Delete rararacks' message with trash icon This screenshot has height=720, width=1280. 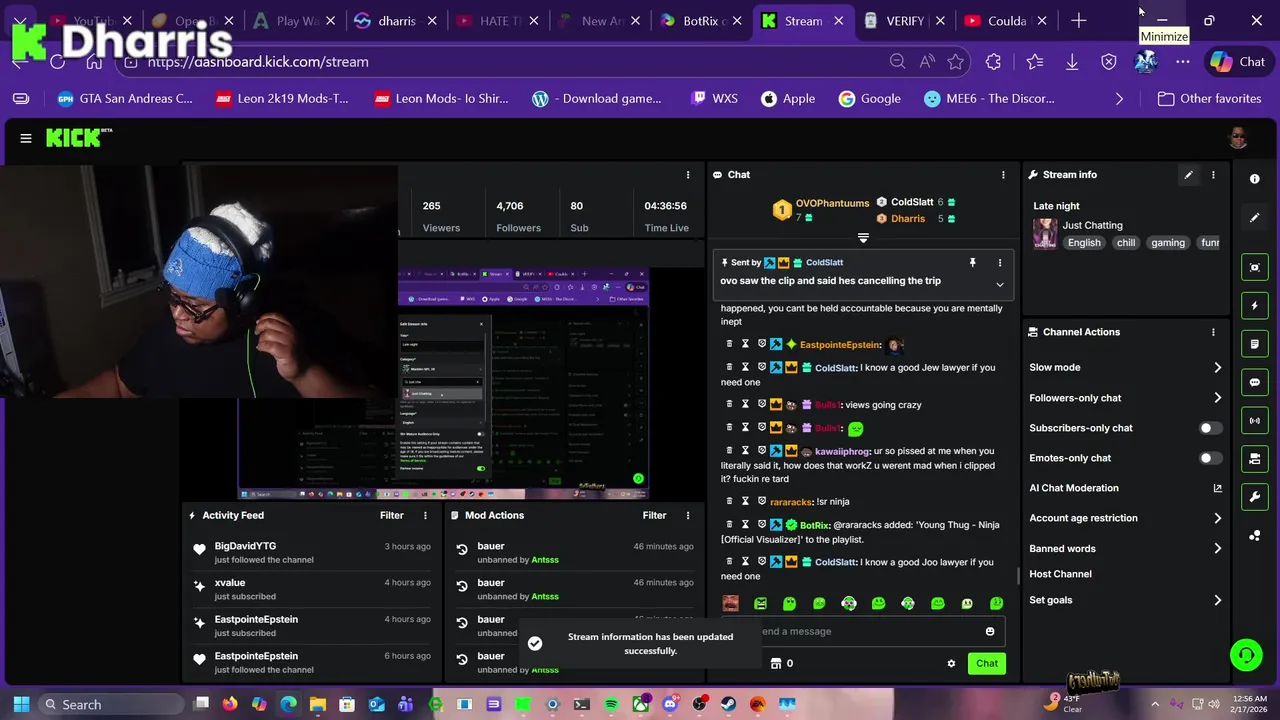[x=730, y=501]
